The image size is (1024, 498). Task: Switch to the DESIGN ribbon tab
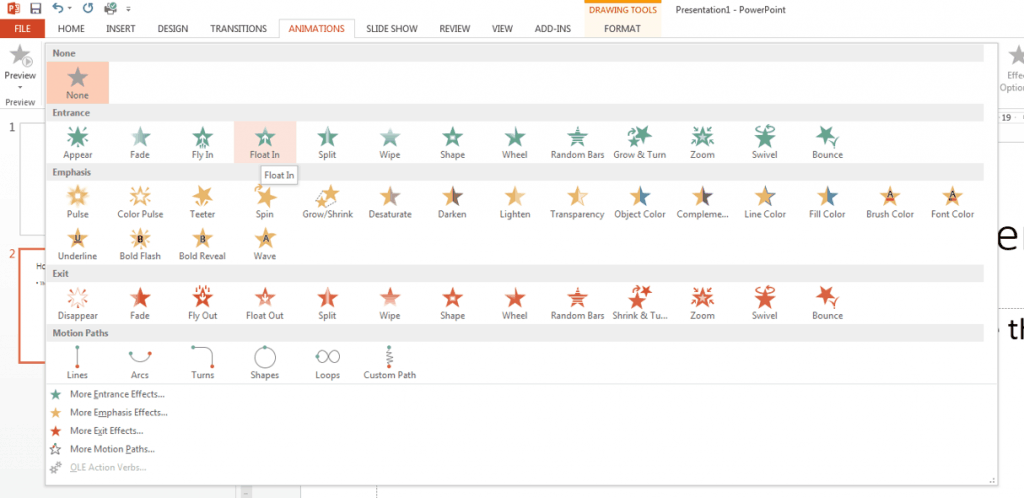pyautogui.click(x=172, y=29)
